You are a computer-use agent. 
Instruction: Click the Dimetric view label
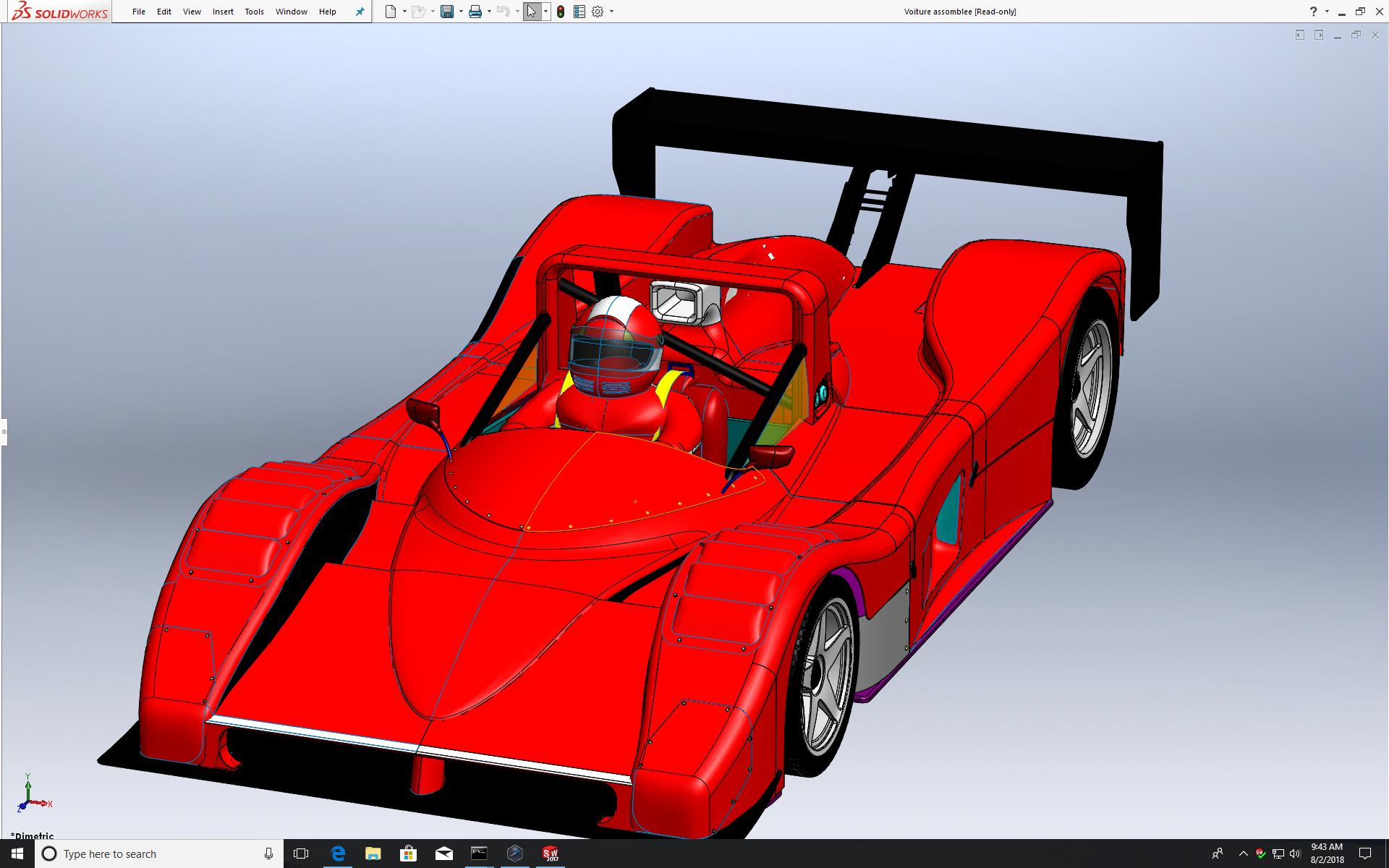(x=33, y=835)
